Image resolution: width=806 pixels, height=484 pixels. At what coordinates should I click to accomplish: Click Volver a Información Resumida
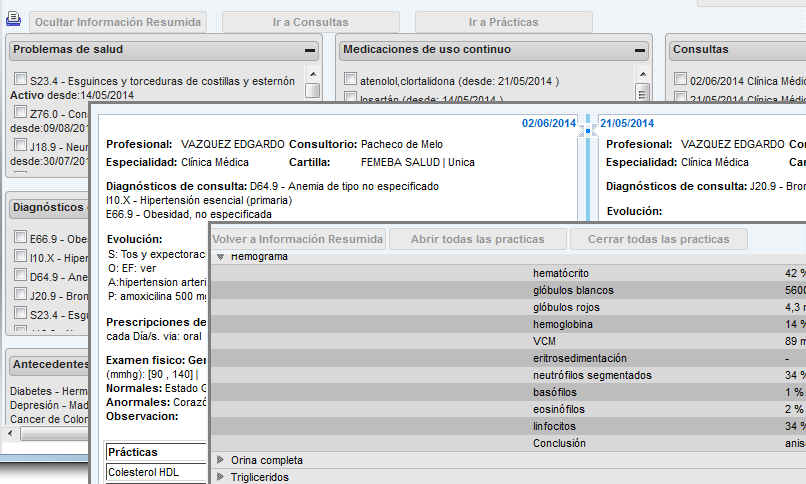coord(298,239)
